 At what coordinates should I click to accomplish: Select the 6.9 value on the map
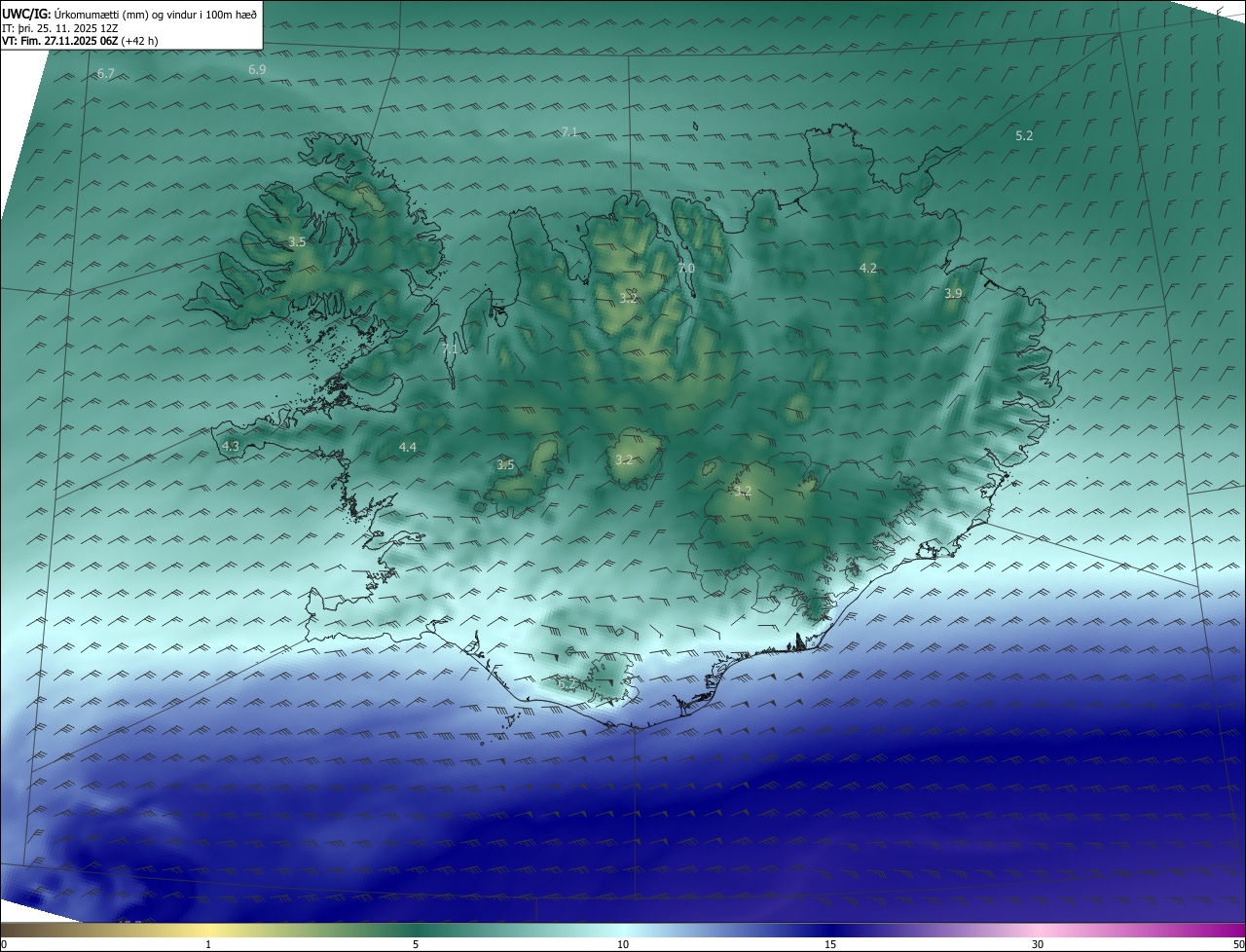[257, 70]
